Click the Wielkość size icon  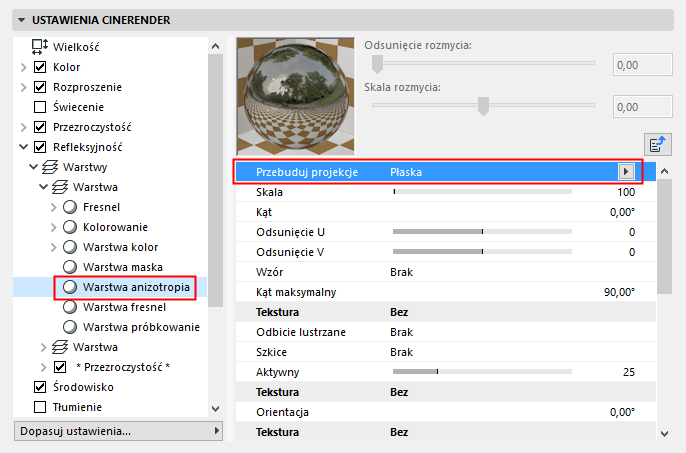(x=40, y=46)
